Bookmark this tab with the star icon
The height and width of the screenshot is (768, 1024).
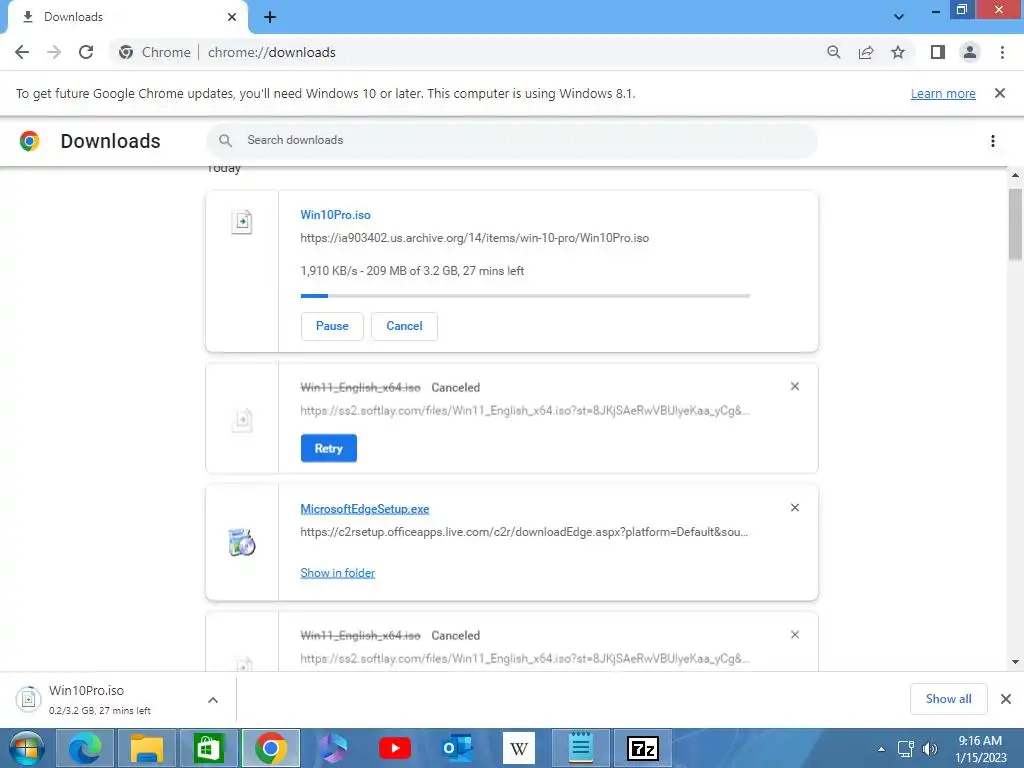[x=898, y=52]
